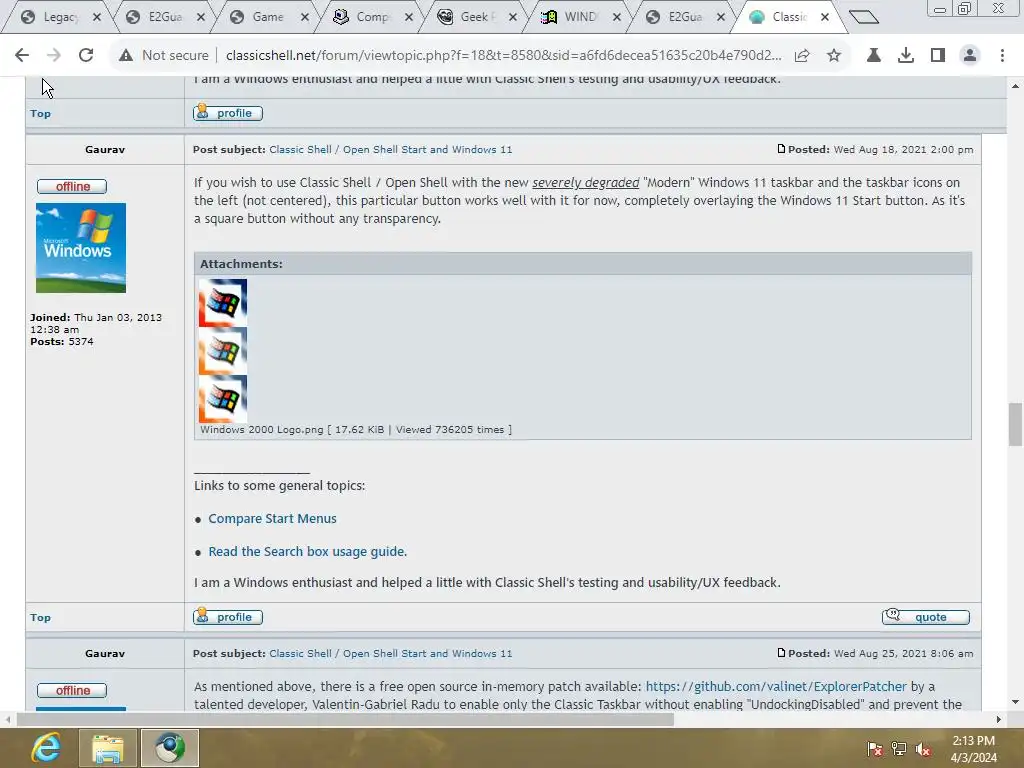
Task: Click the horizontal scrollbar left arrow
Action: [8, 720]
